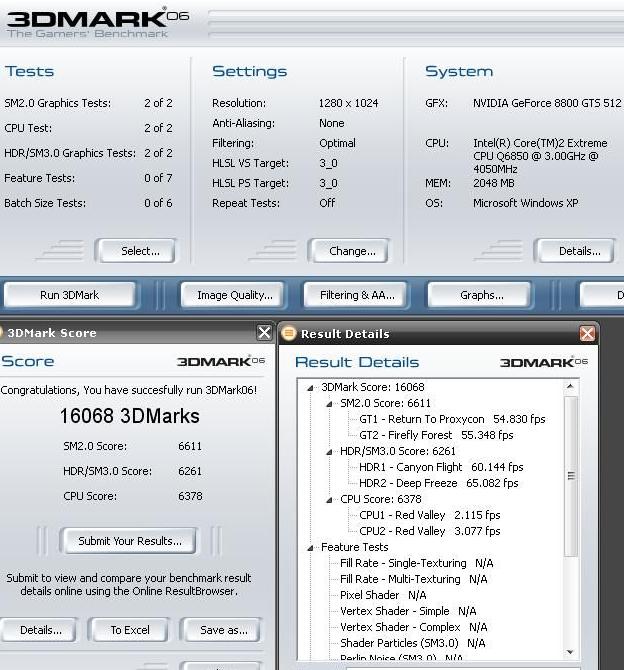Viewport: 624px width, 670px height.
Task: Click the SM2.0 Score: 6611 text in Score window
Action: 132,446
